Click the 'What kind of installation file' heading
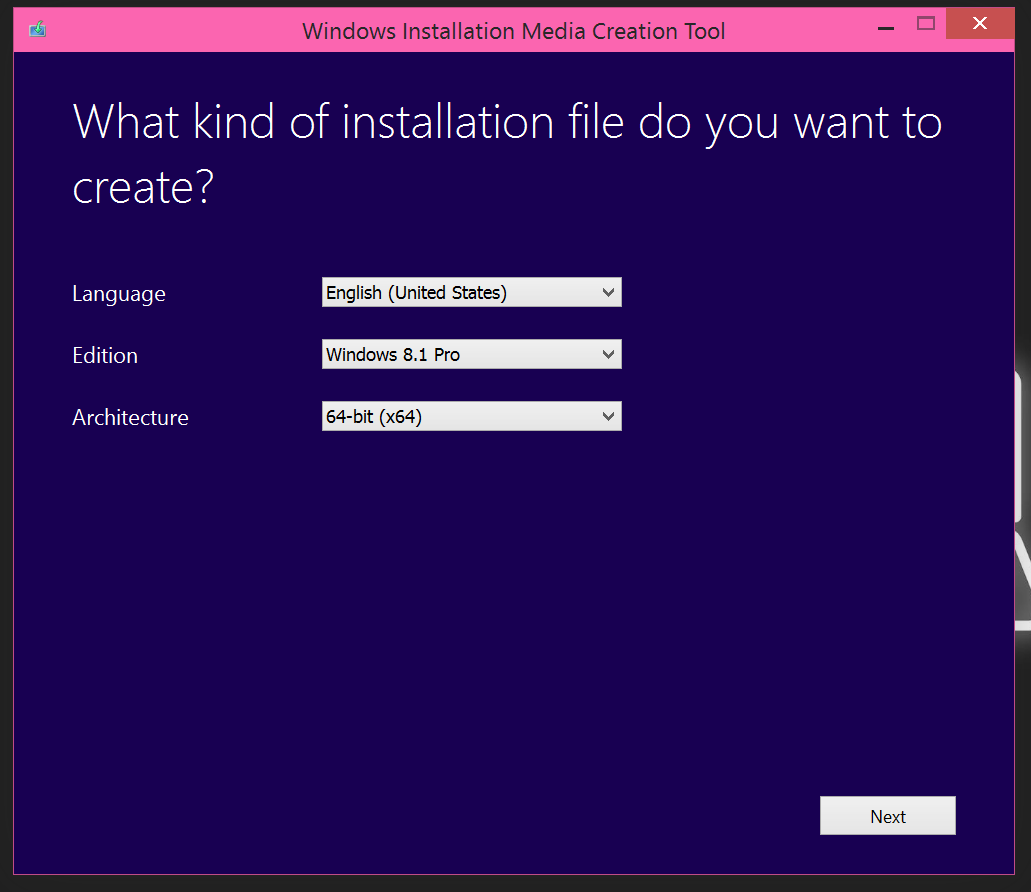Screen dimensions: 1031x892 coord(507,123)
